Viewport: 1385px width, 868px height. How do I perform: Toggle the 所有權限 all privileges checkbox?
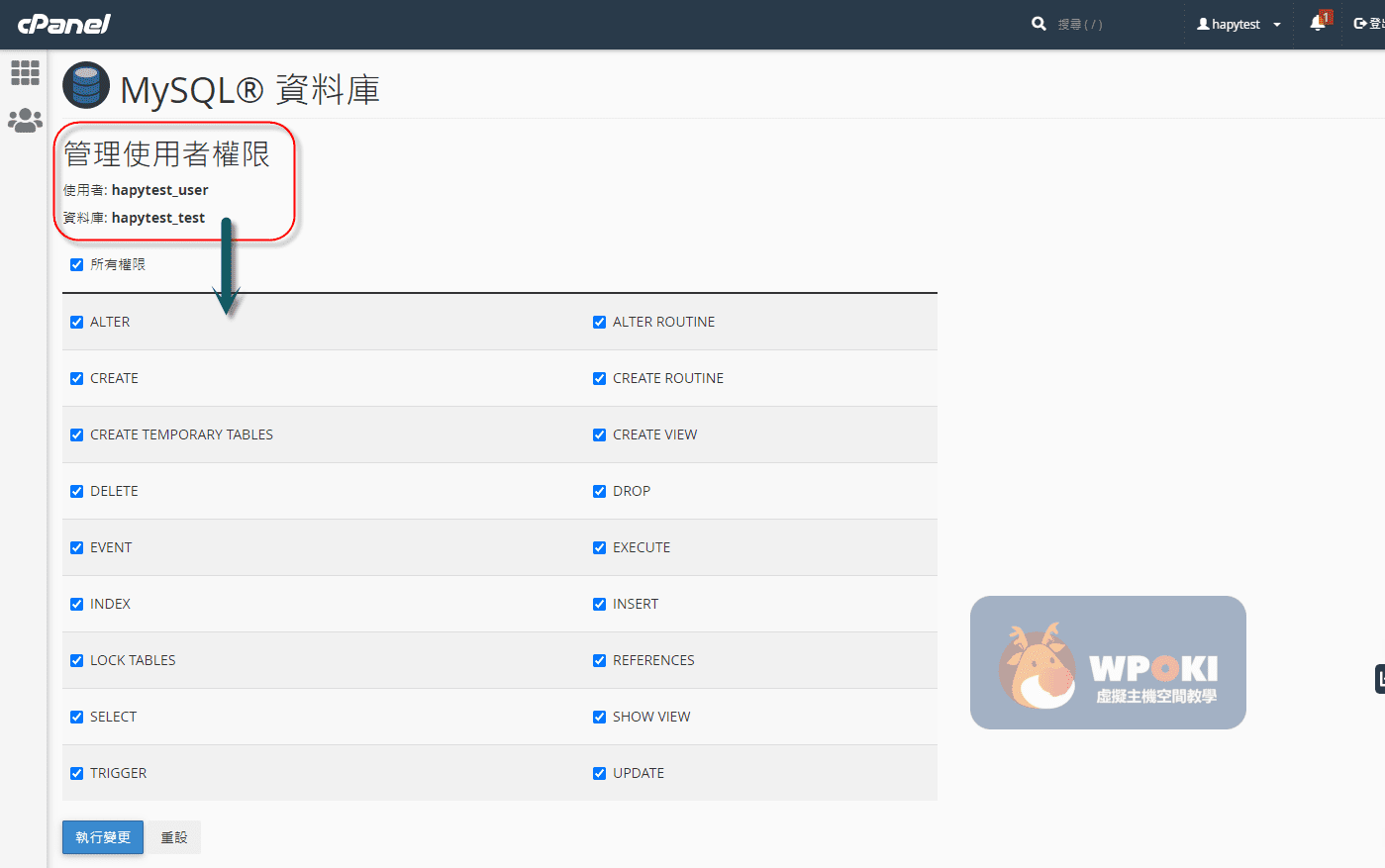click(x=76, y=264)
